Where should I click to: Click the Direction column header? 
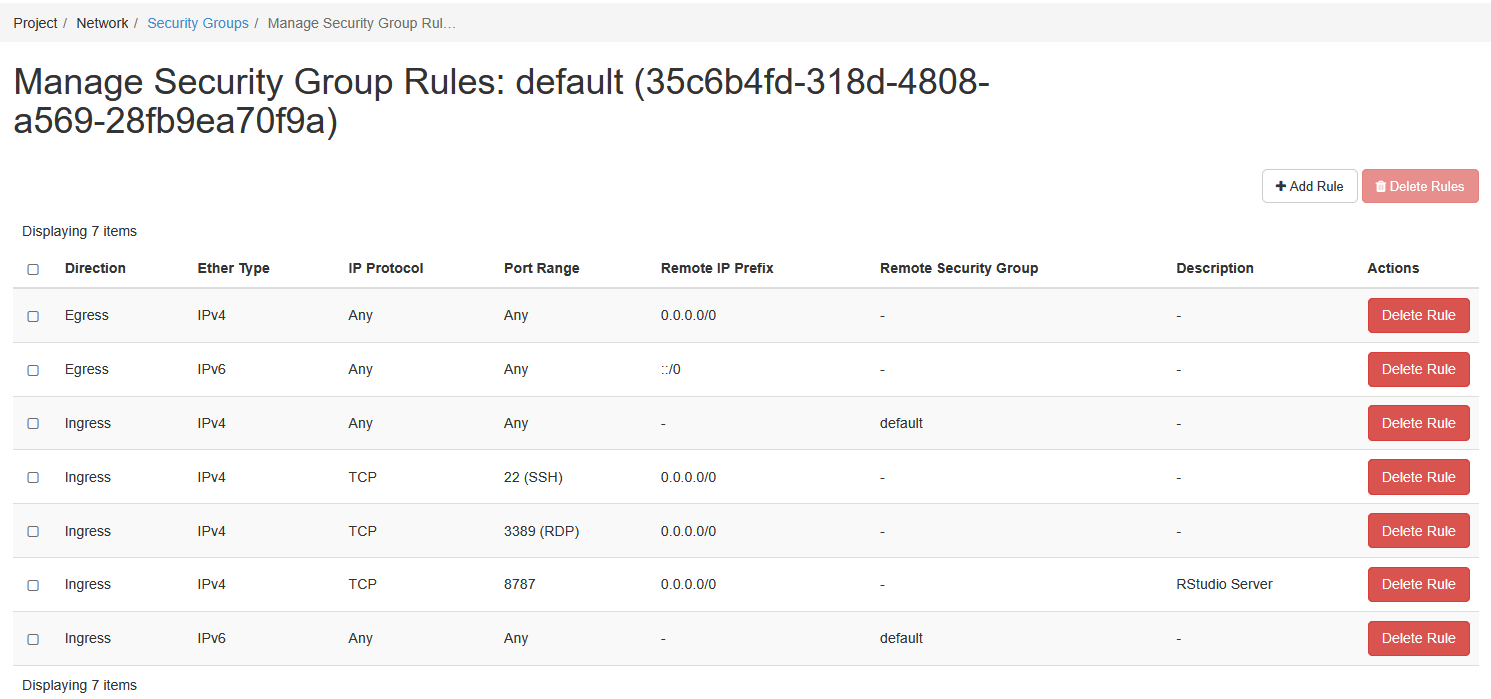(x=95, y=268)
